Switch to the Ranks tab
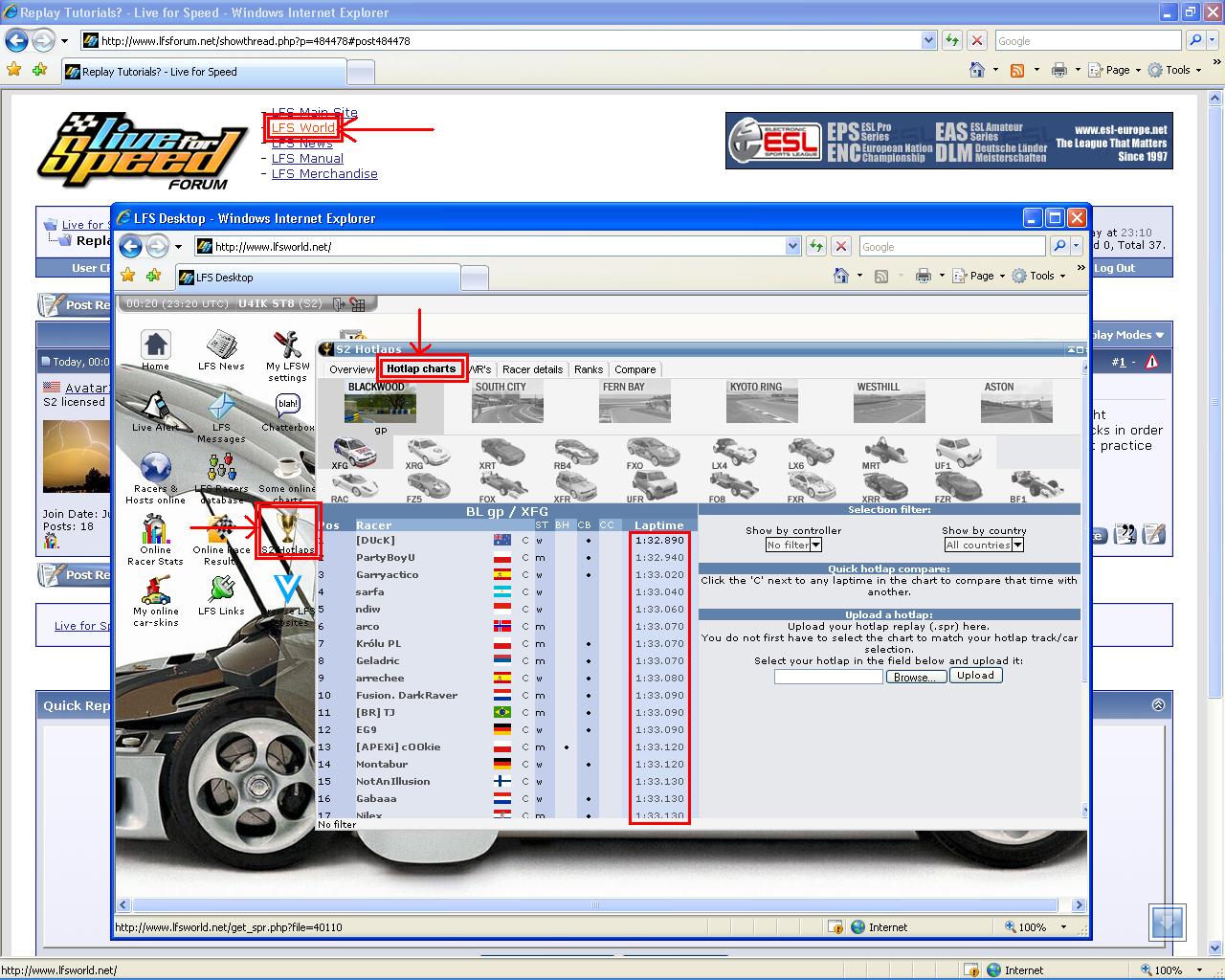Image resolution: width=1225 pixels, height=980 pixels. tap(589, 369)
